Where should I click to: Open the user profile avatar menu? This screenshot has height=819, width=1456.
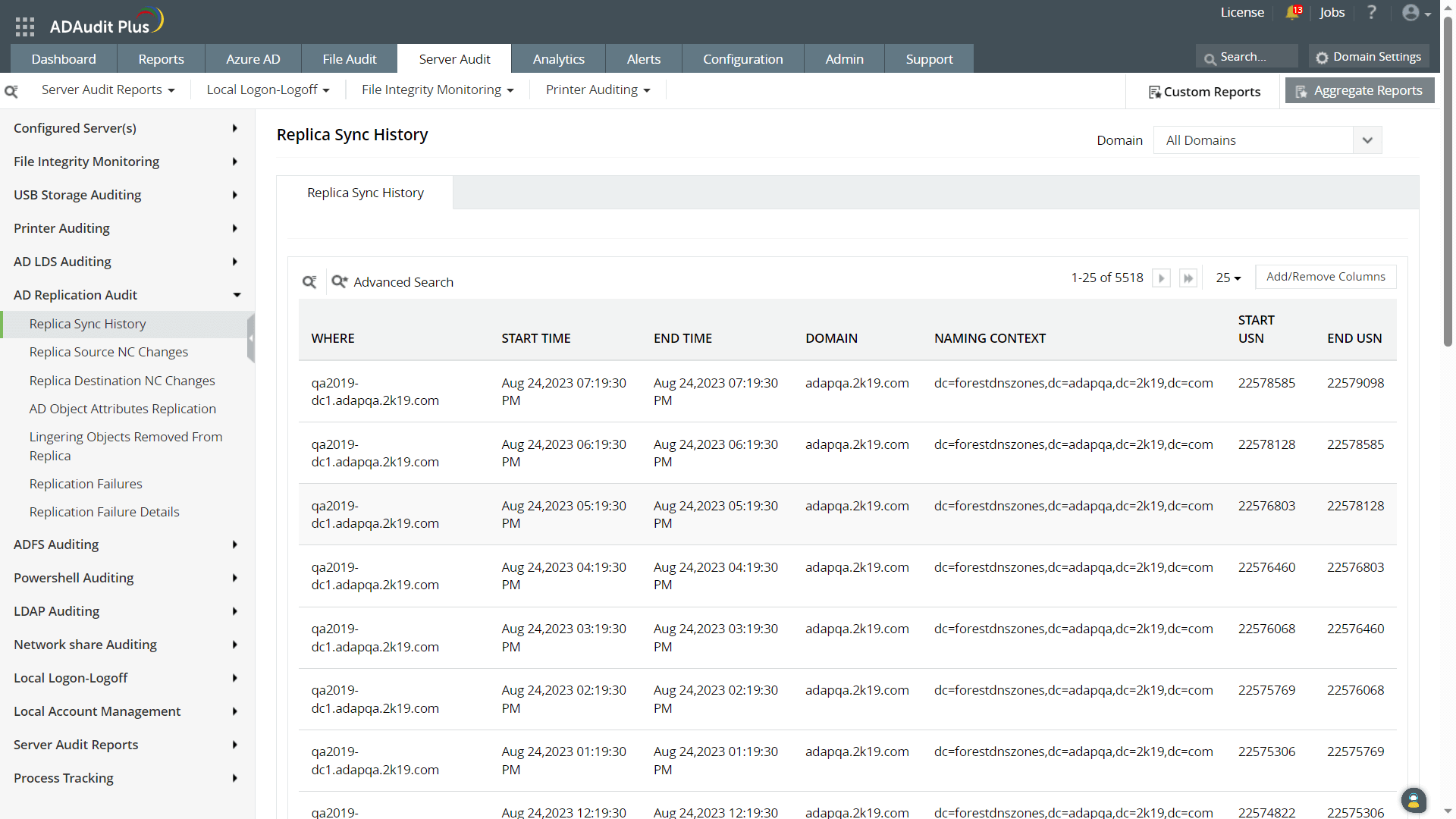coord(1415,13)
